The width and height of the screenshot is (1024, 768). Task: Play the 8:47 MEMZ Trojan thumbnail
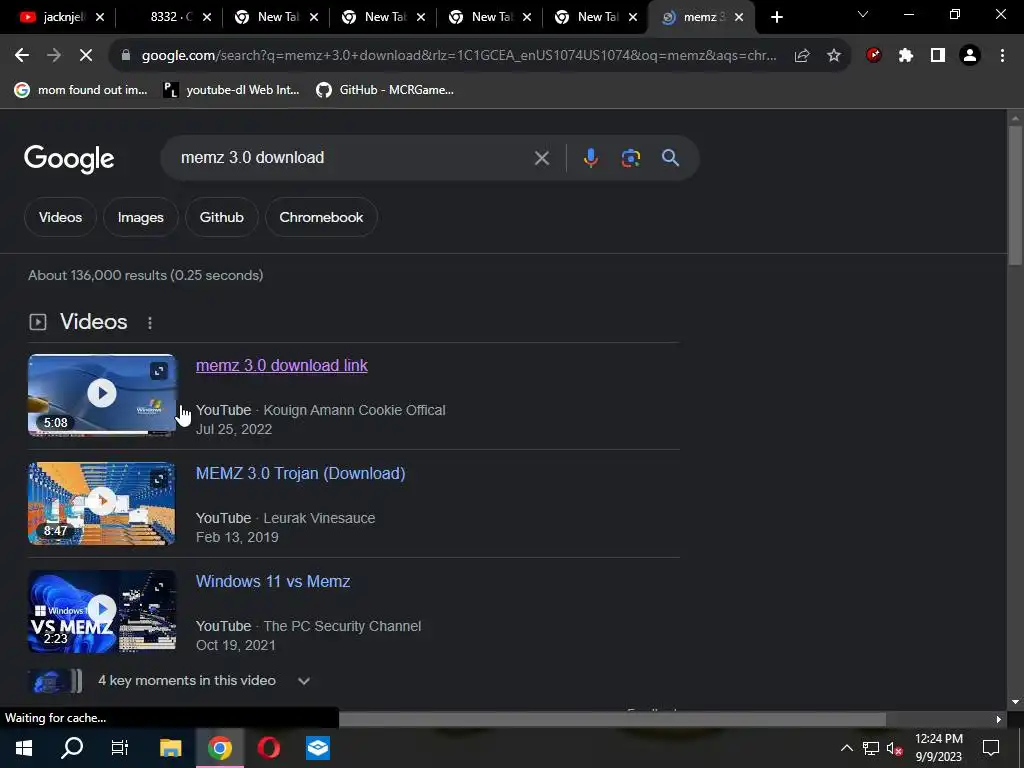[x=102, y=503]
